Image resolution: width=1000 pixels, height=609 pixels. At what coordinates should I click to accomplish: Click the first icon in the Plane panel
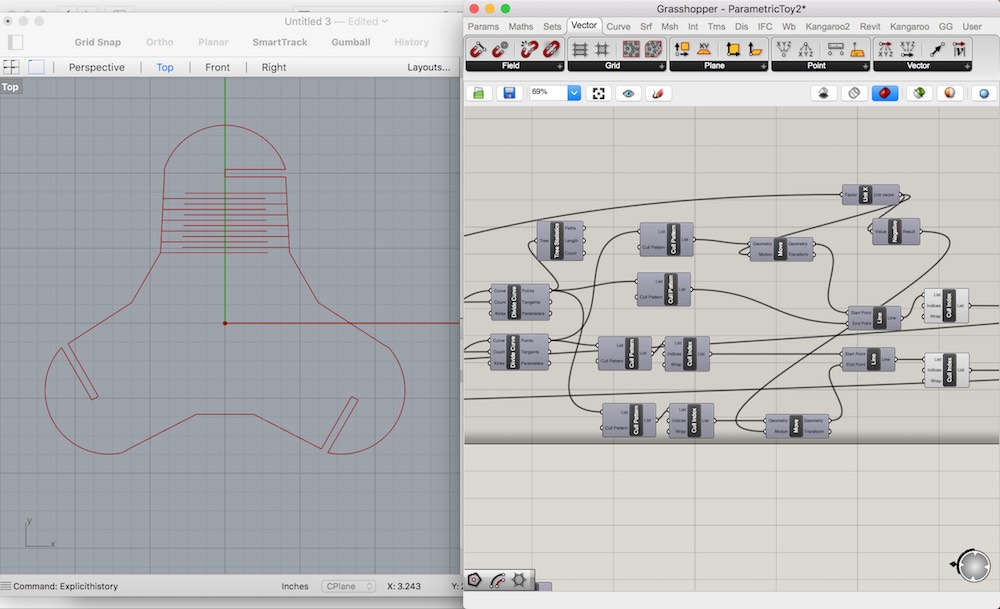tap(682, 49)
